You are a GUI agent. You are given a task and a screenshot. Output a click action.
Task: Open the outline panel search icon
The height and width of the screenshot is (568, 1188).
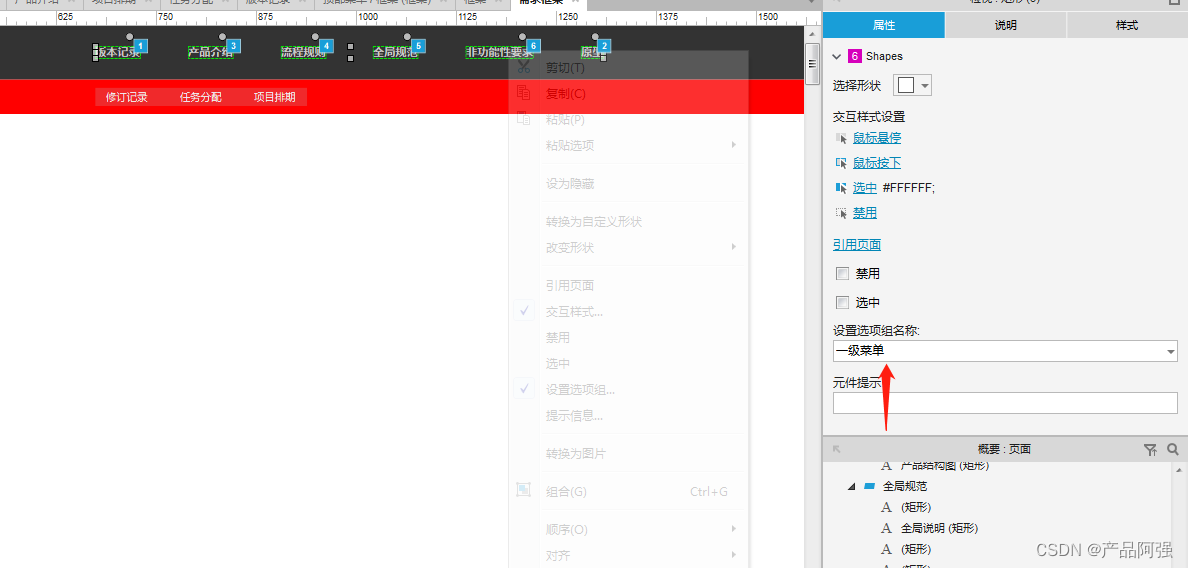click(1173, 450)
